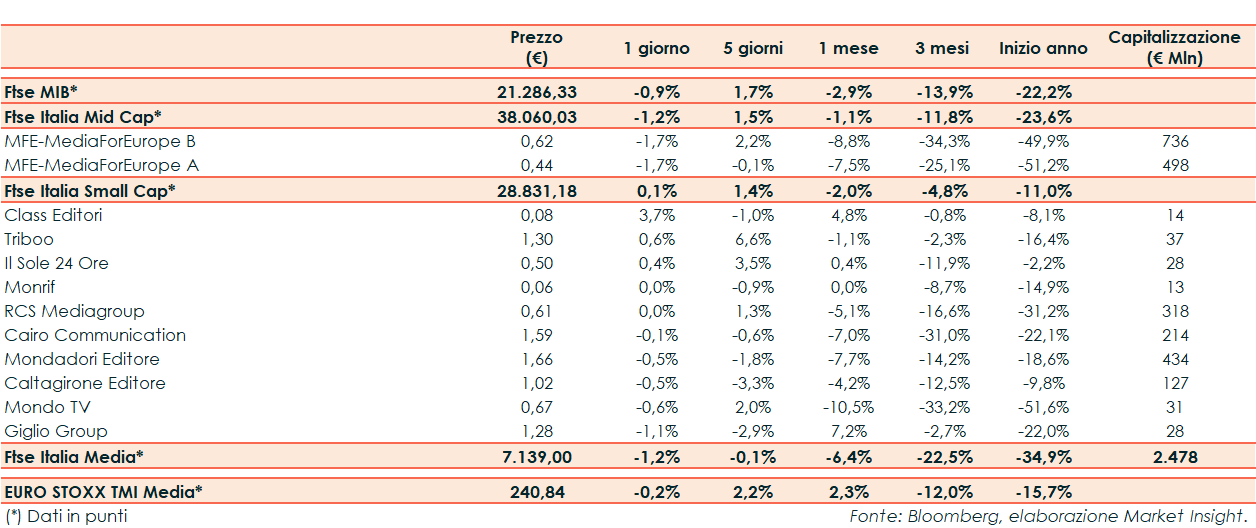Click the Class Editori stock name
The image size is (1256, 528).
tap(54, 215)
